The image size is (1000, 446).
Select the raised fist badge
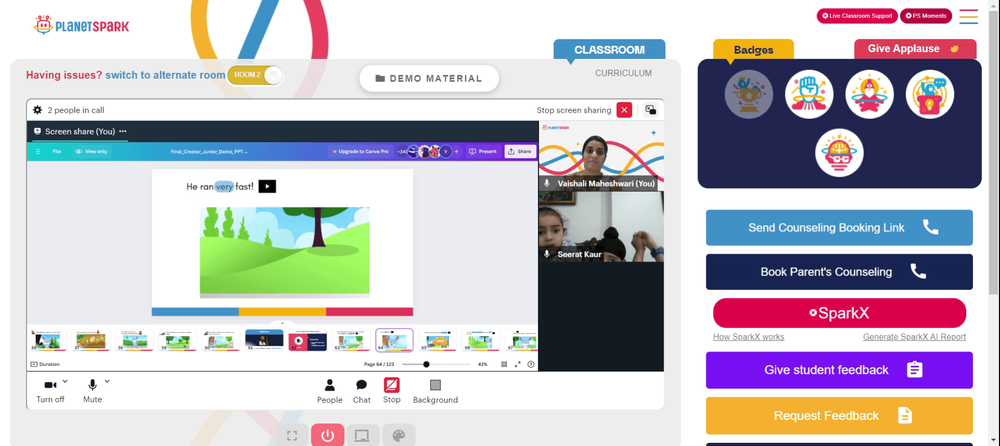(809, 94)
